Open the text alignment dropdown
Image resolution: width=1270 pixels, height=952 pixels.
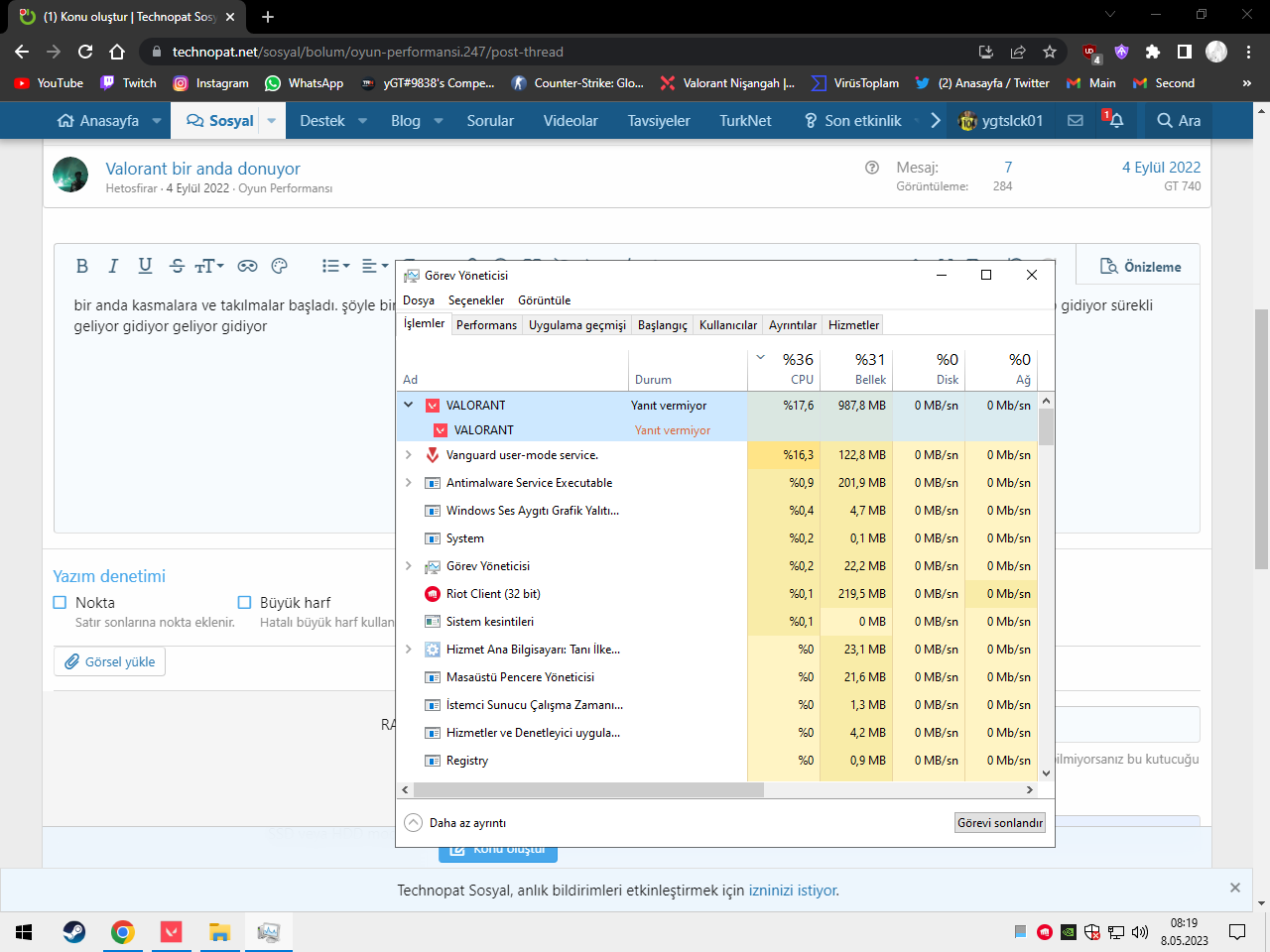coord(375,266)
